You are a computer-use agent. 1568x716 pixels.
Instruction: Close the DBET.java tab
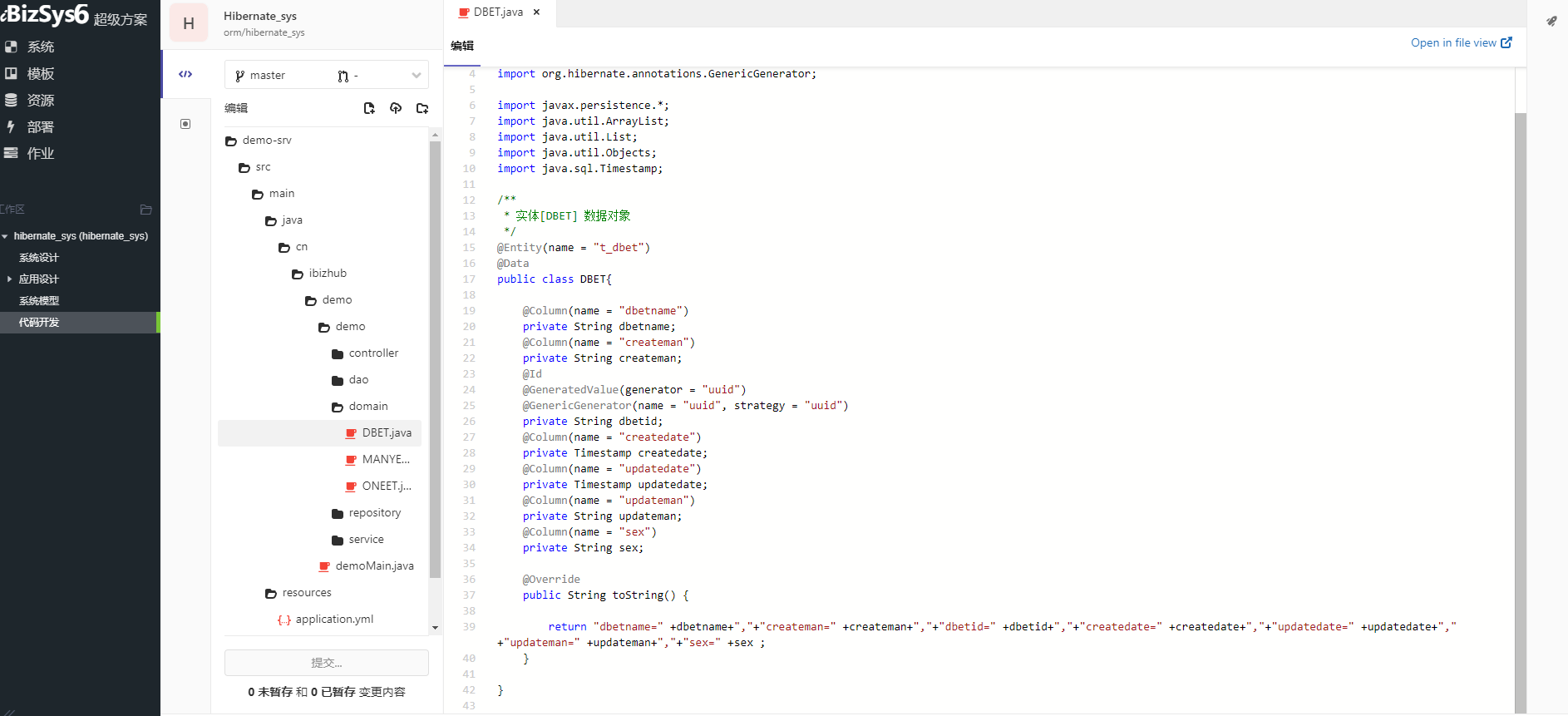click(536, 12)
